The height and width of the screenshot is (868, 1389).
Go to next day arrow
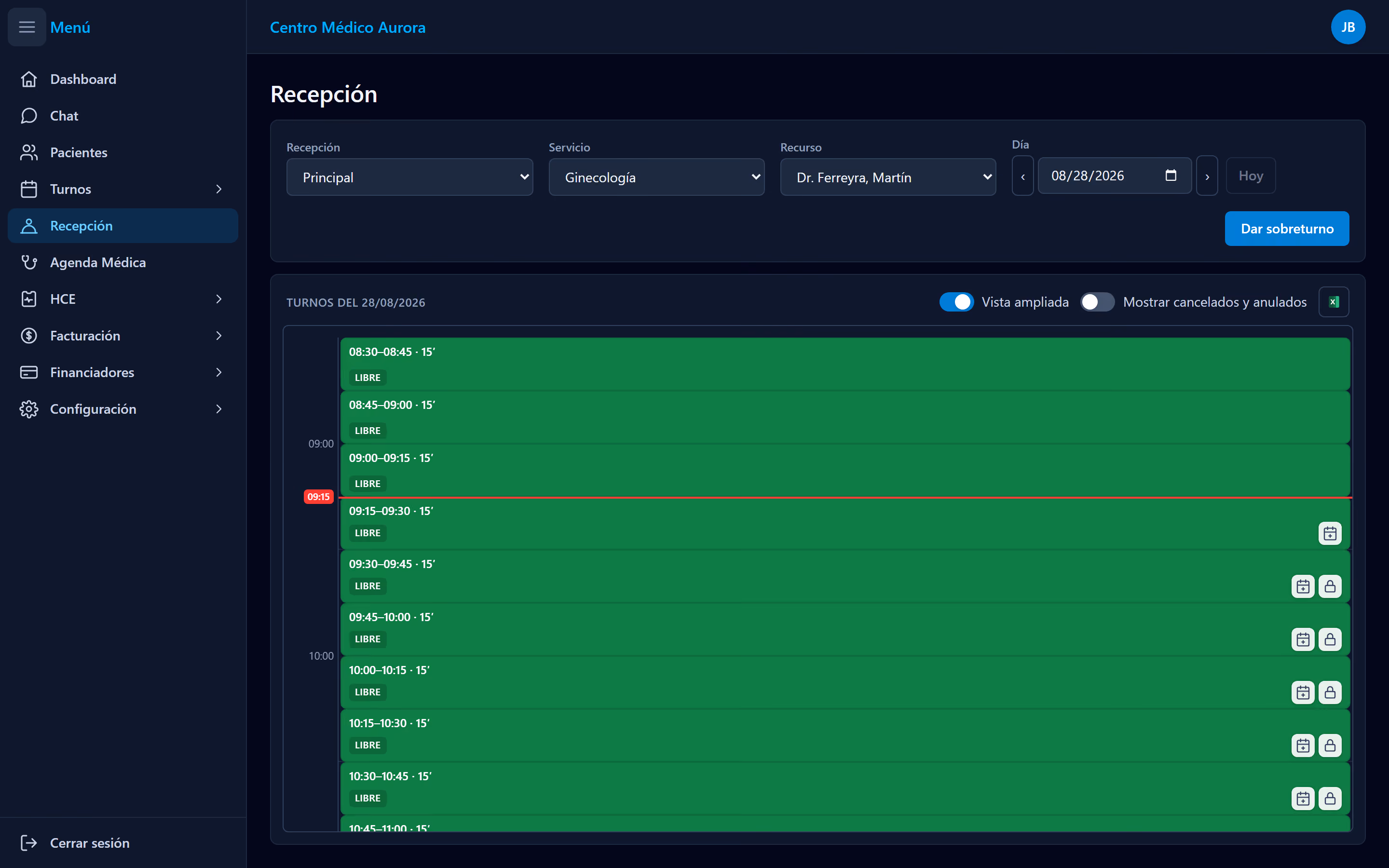coord(1207,176)
